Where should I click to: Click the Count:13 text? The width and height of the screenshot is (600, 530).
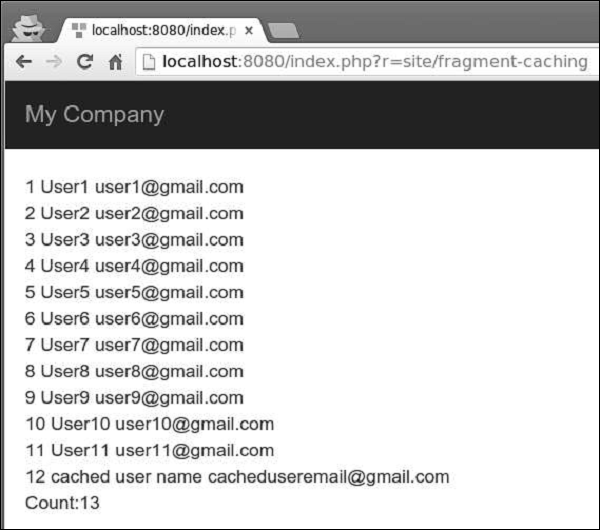62,503
